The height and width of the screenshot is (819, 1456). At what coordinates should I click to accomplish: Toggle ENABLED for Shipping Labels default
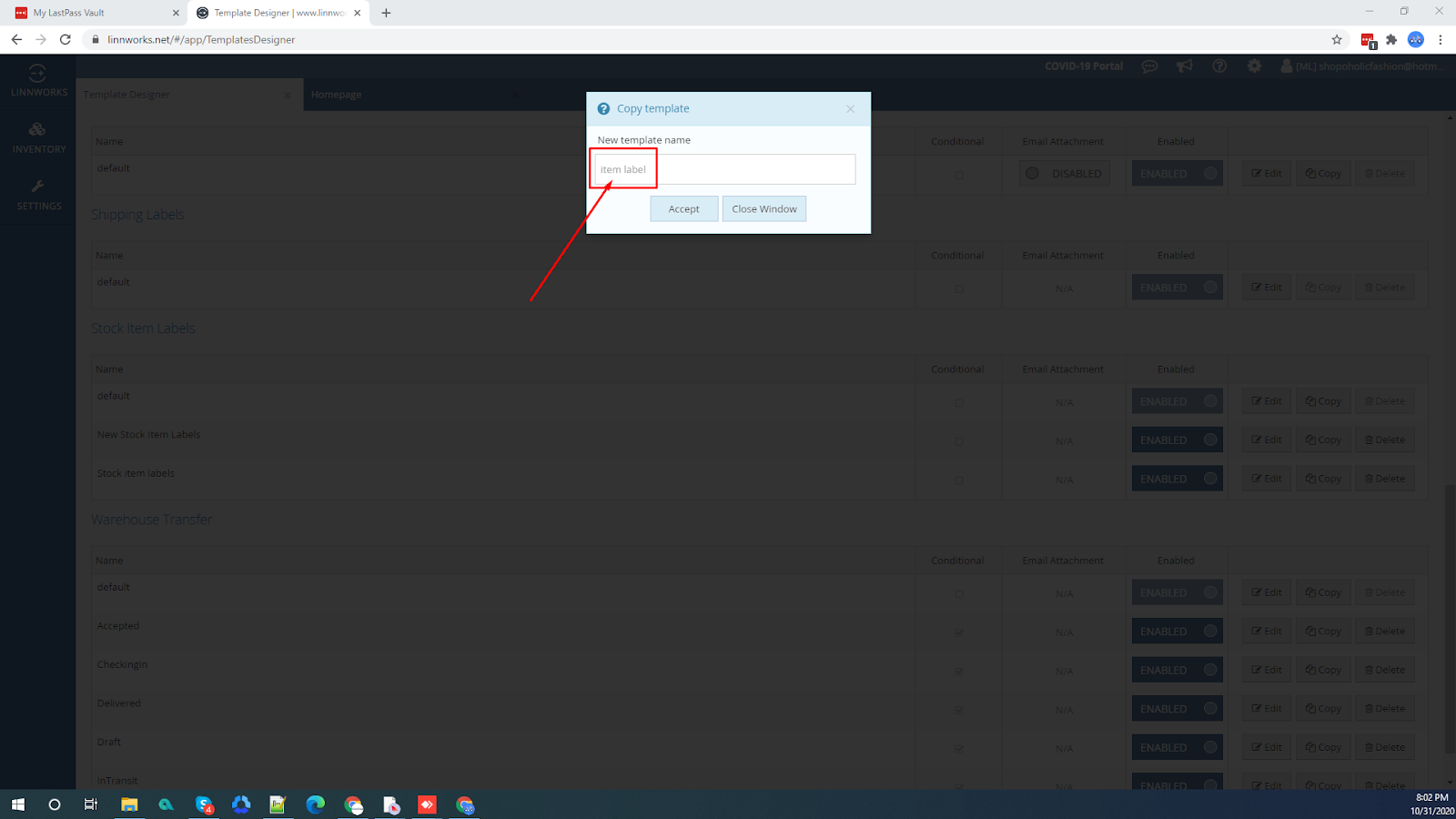1178,288
